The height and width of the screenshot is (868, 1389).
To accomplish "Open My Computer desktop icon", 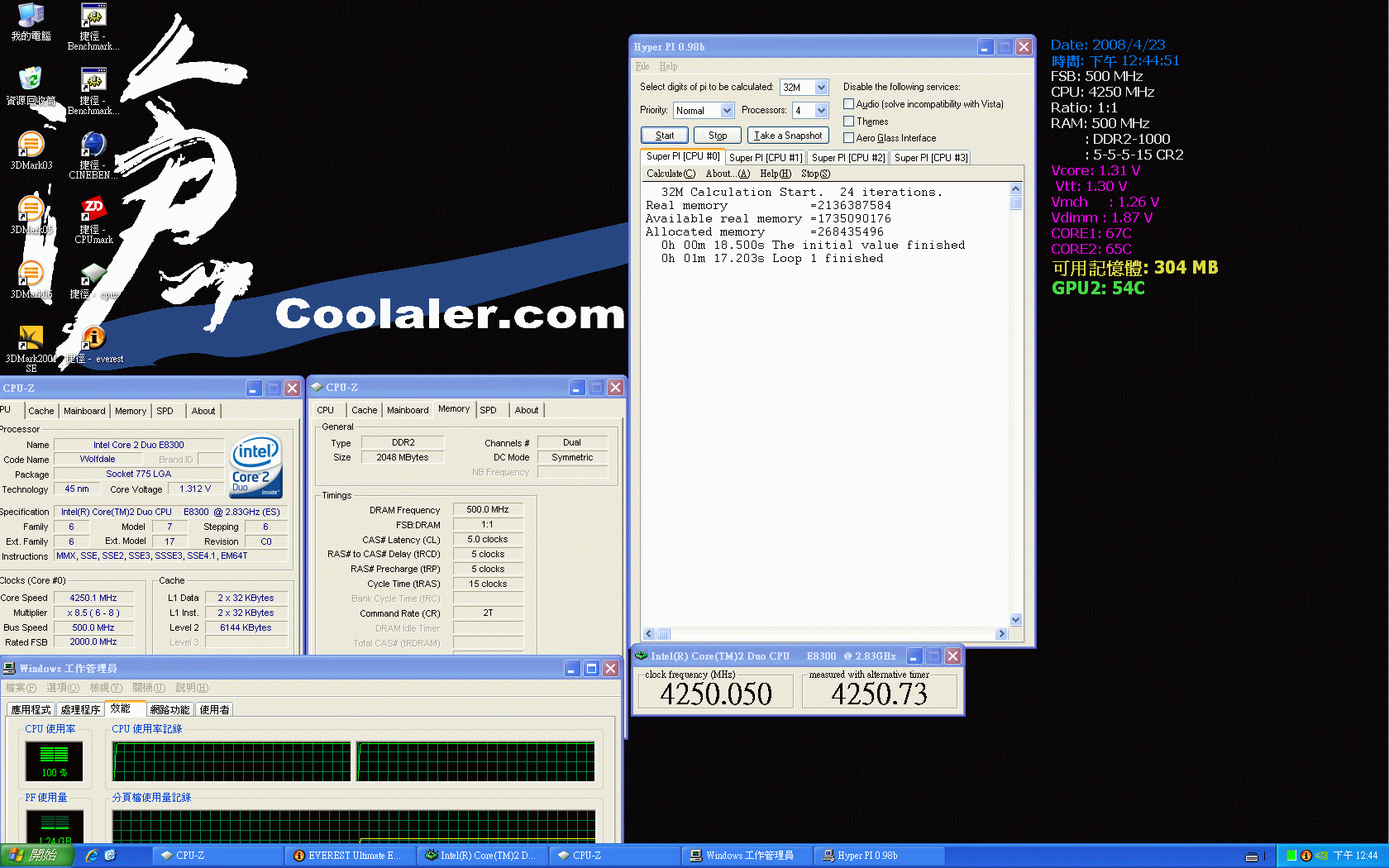I will point(31,22).
